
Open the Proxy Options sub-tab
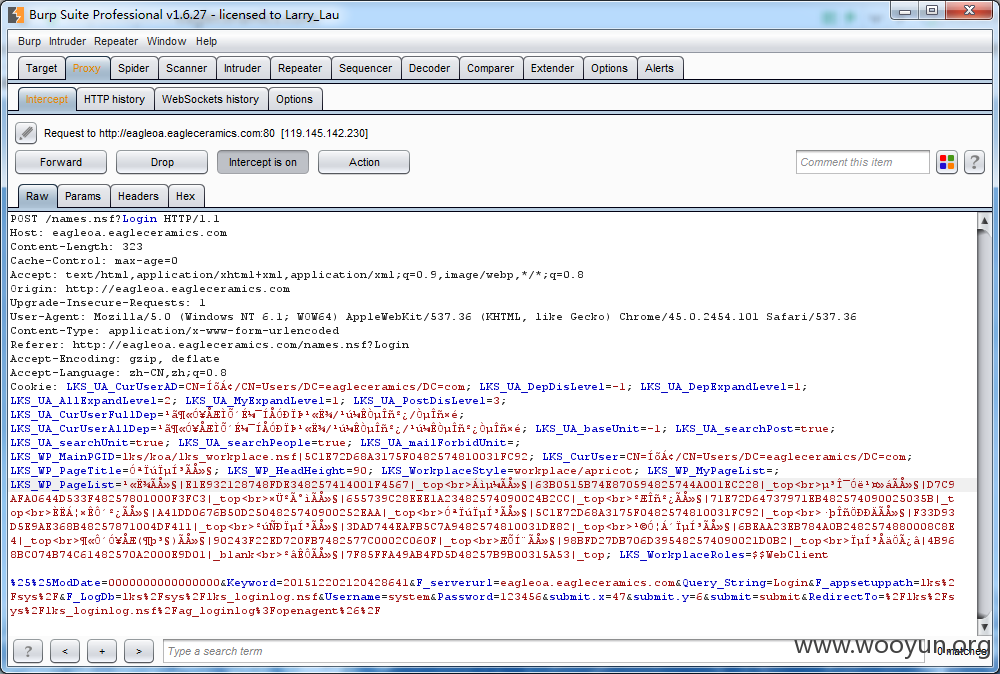(x=294, y=99)
